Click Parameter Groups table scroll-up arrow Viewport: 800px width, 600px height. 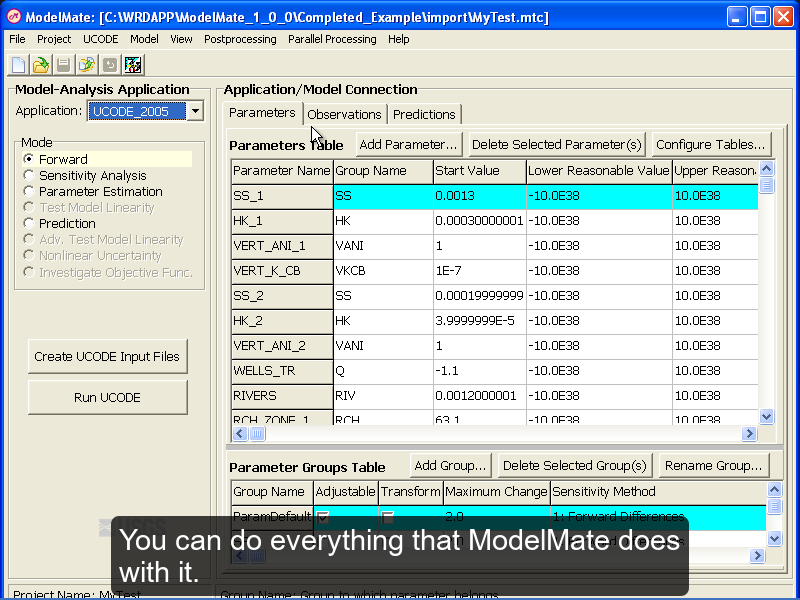774,490
